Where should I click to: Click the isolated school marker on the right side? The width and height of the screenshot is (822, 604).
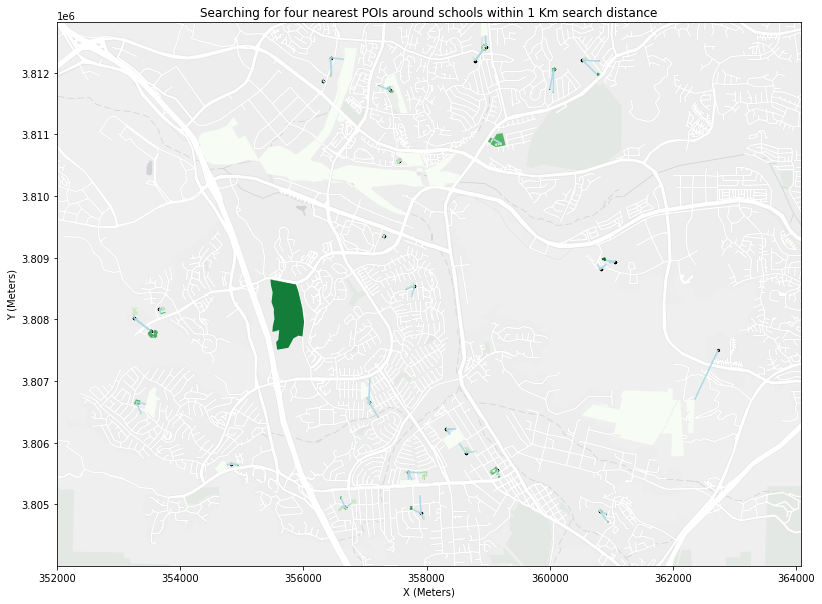point(719,350)
